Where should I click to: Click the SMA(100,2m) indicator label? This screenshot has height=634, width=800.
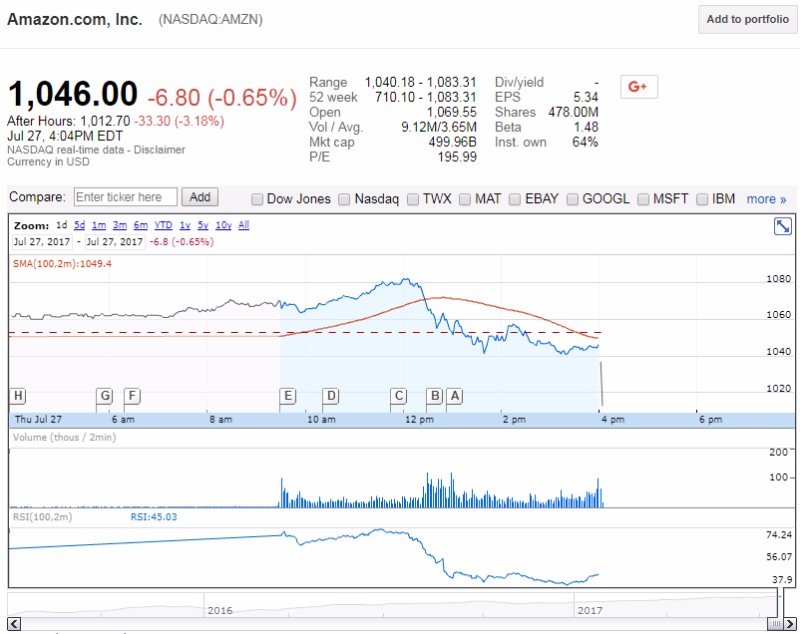pyautogui.click(x=62, y=264)
